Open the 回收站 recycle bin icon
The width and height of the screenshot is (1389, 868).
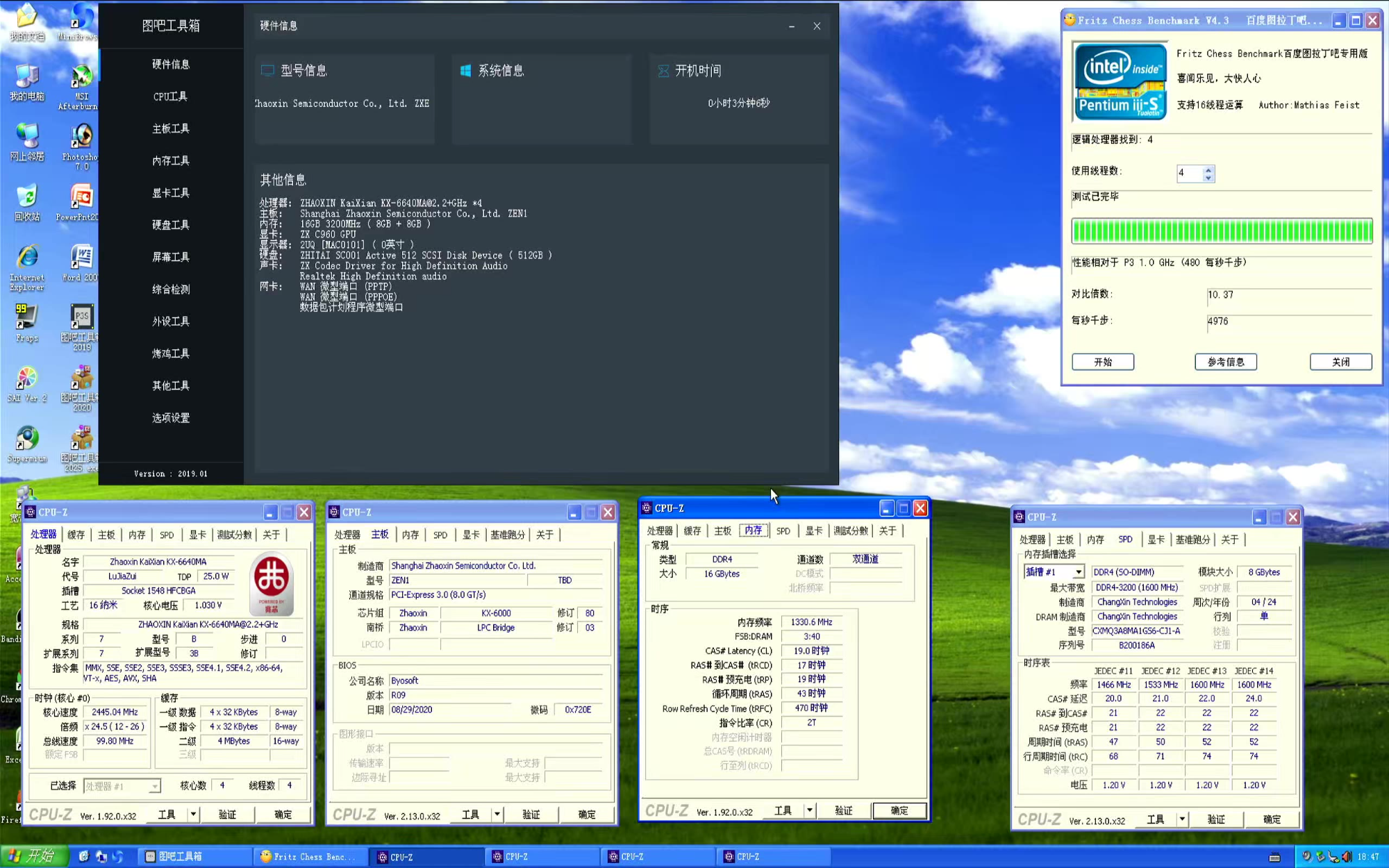26,203
